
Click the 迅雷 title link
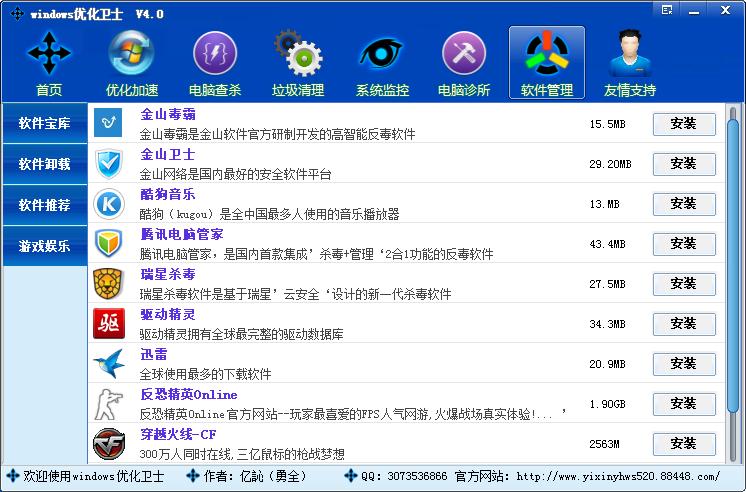pos(154,354)
